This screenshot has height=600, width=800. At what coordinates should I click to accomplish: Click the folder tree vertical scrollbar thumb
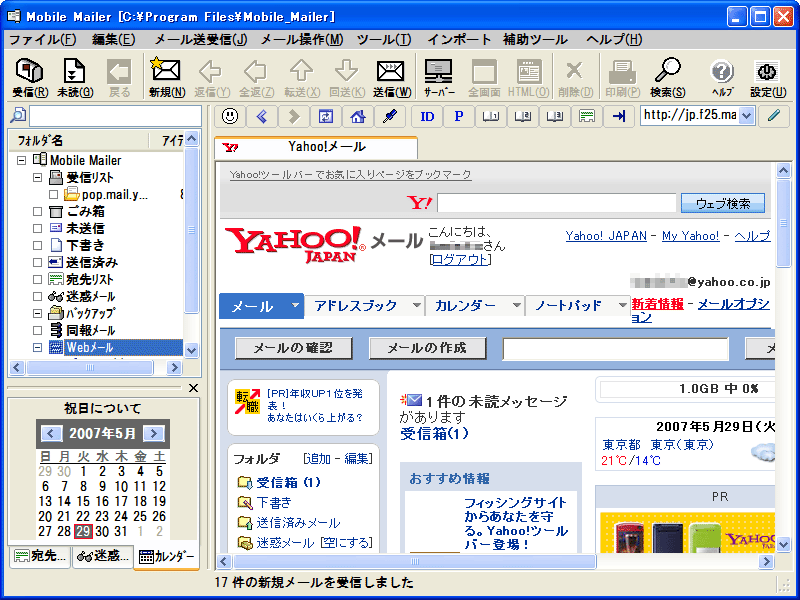191,230
